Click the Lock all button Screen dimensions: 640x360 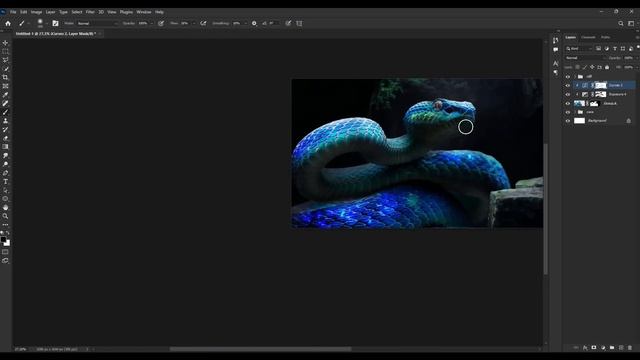click(607, 67)
